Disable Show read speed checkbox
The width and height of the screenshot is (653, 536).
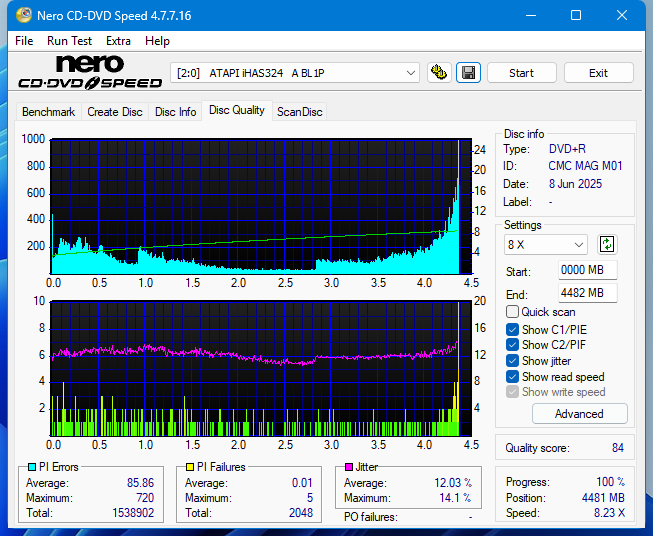(513, 377)
